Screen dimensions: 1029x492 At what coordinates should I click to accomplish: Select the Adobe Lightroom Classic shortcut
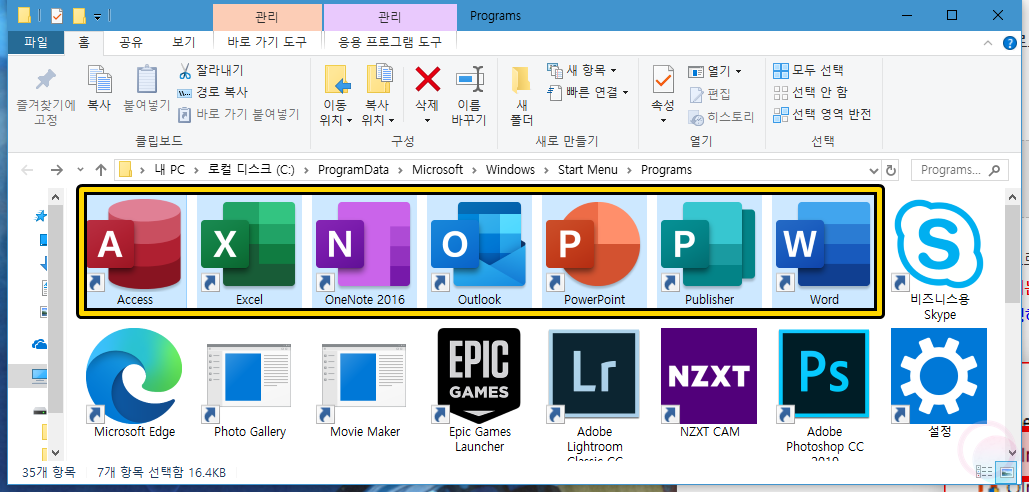[x=595, y=394]
